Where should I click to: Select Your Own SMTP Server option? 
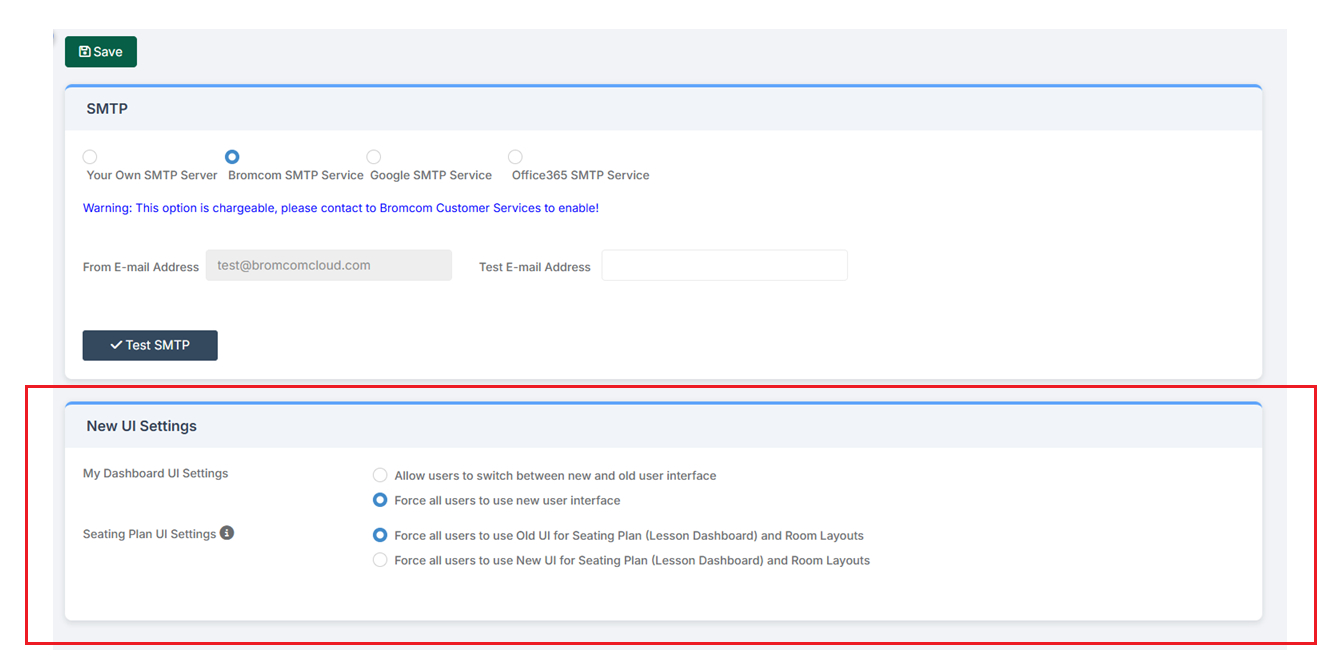click(90, 157)
